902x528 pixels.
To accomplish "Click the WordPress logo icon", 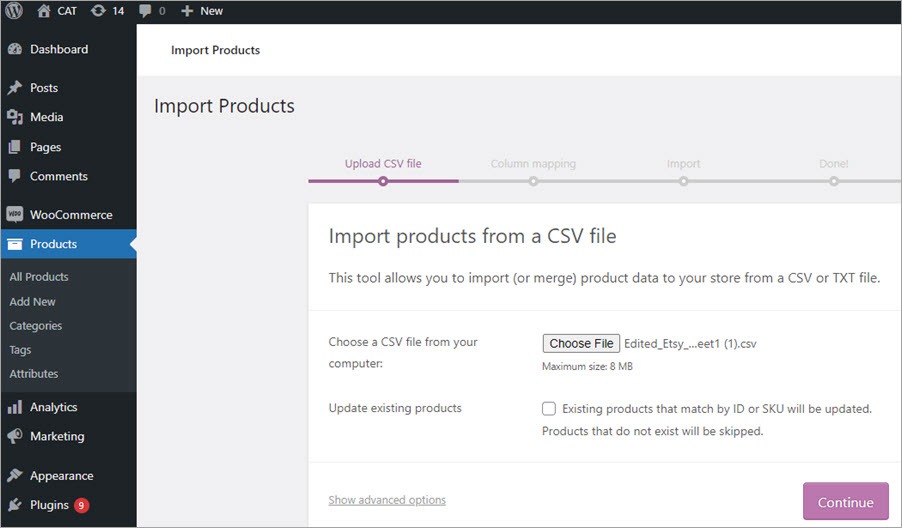I will pos(14,11).
